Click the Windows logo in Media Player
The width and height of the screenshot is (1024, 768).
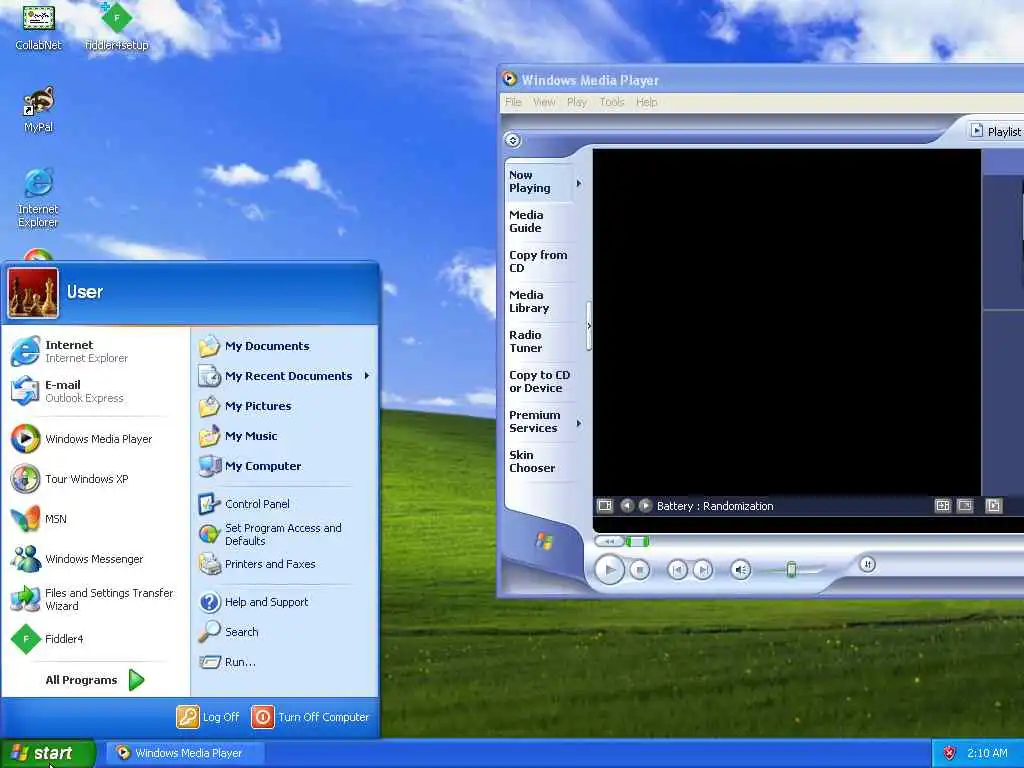[544, 541]
